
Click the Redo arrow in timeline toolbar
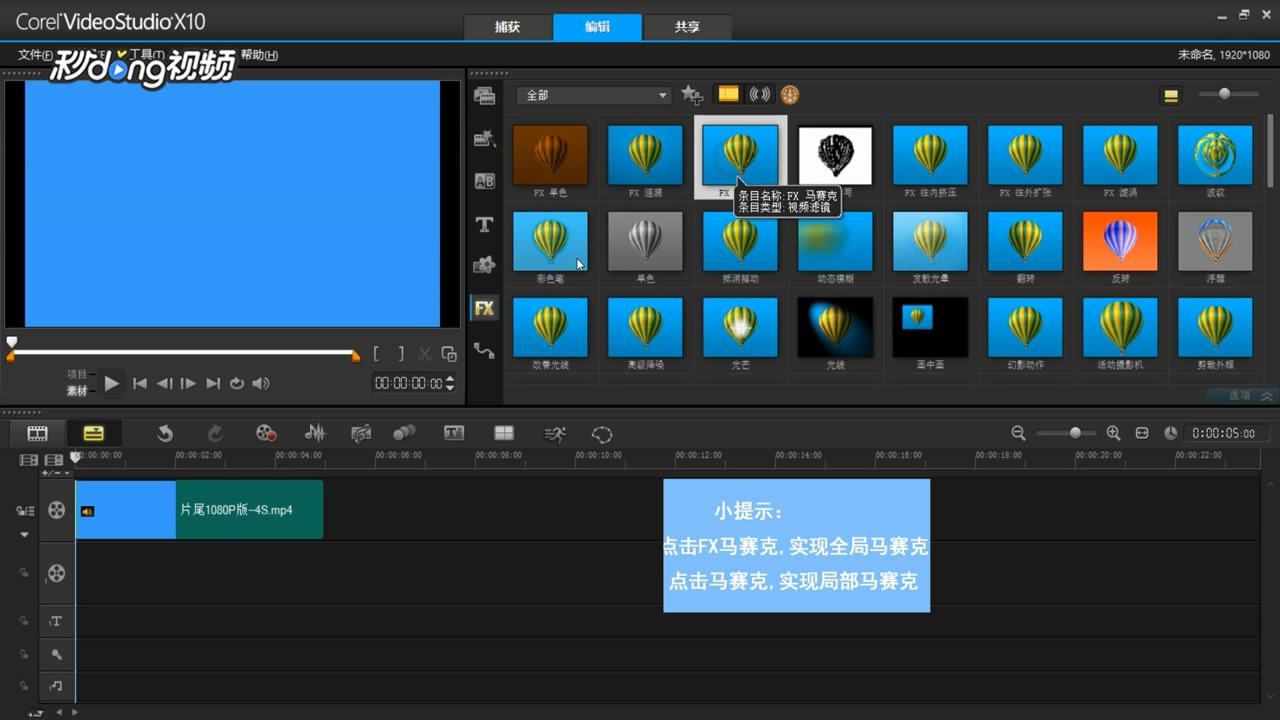(215, 433)
